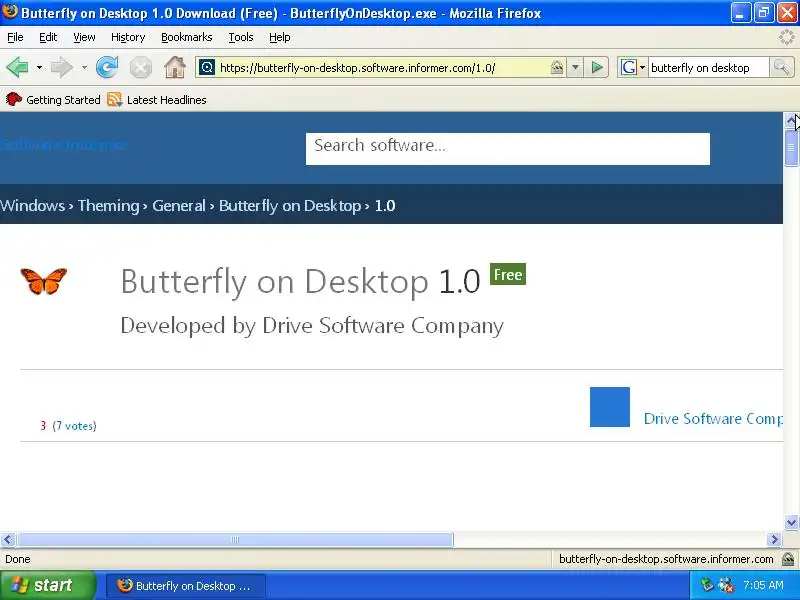
Task: Click the Firefox title bar icon
Action: (9, 11)
